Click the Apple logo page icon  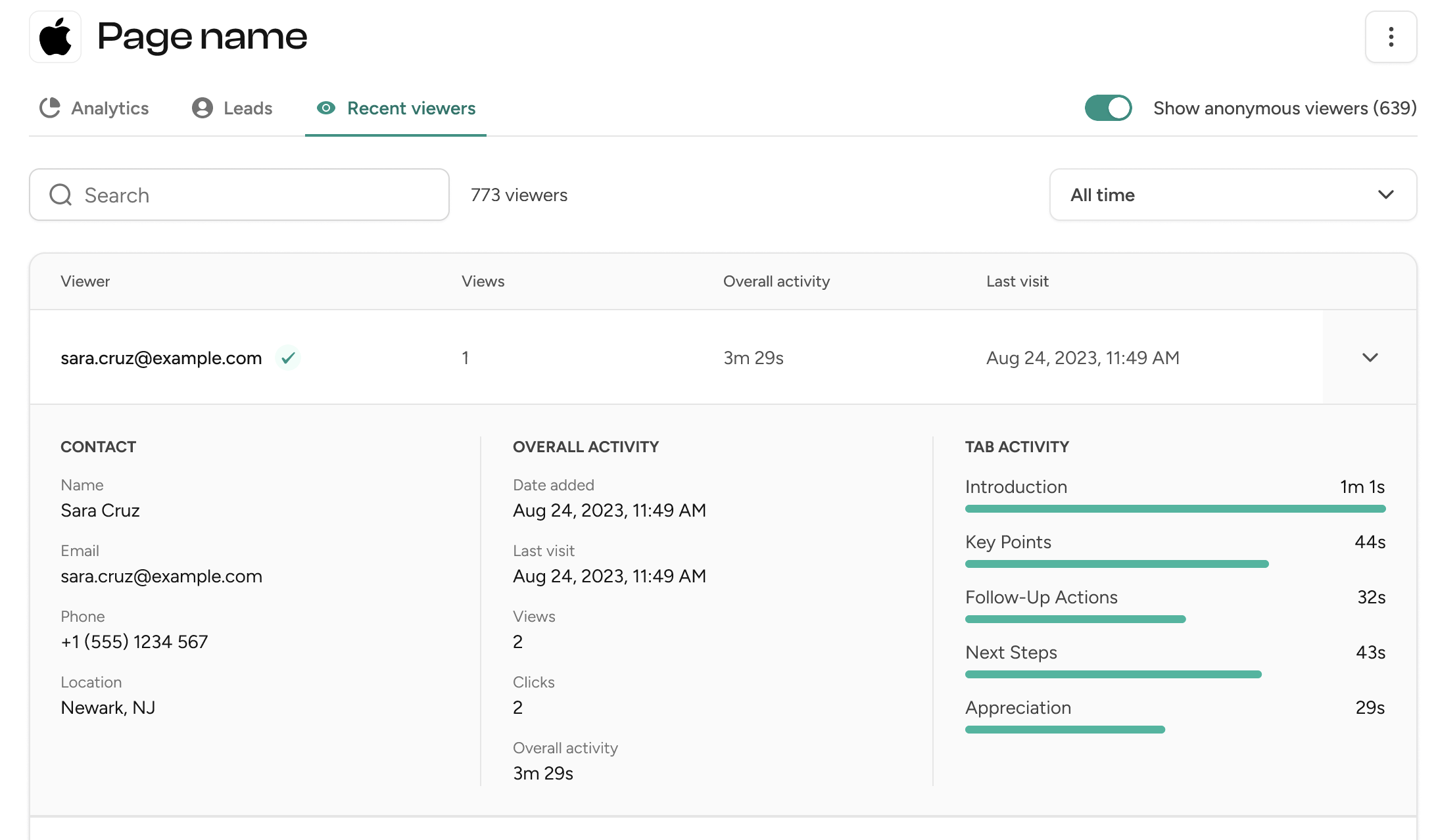coord(55,37)
